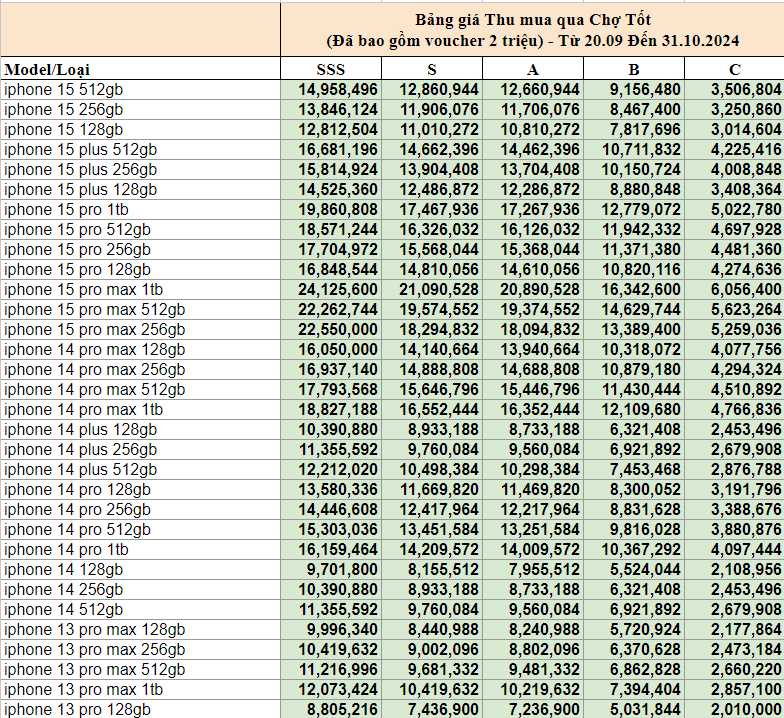Select the Model/Loại header cell
The image size is (784, 718).
(140, 68)
